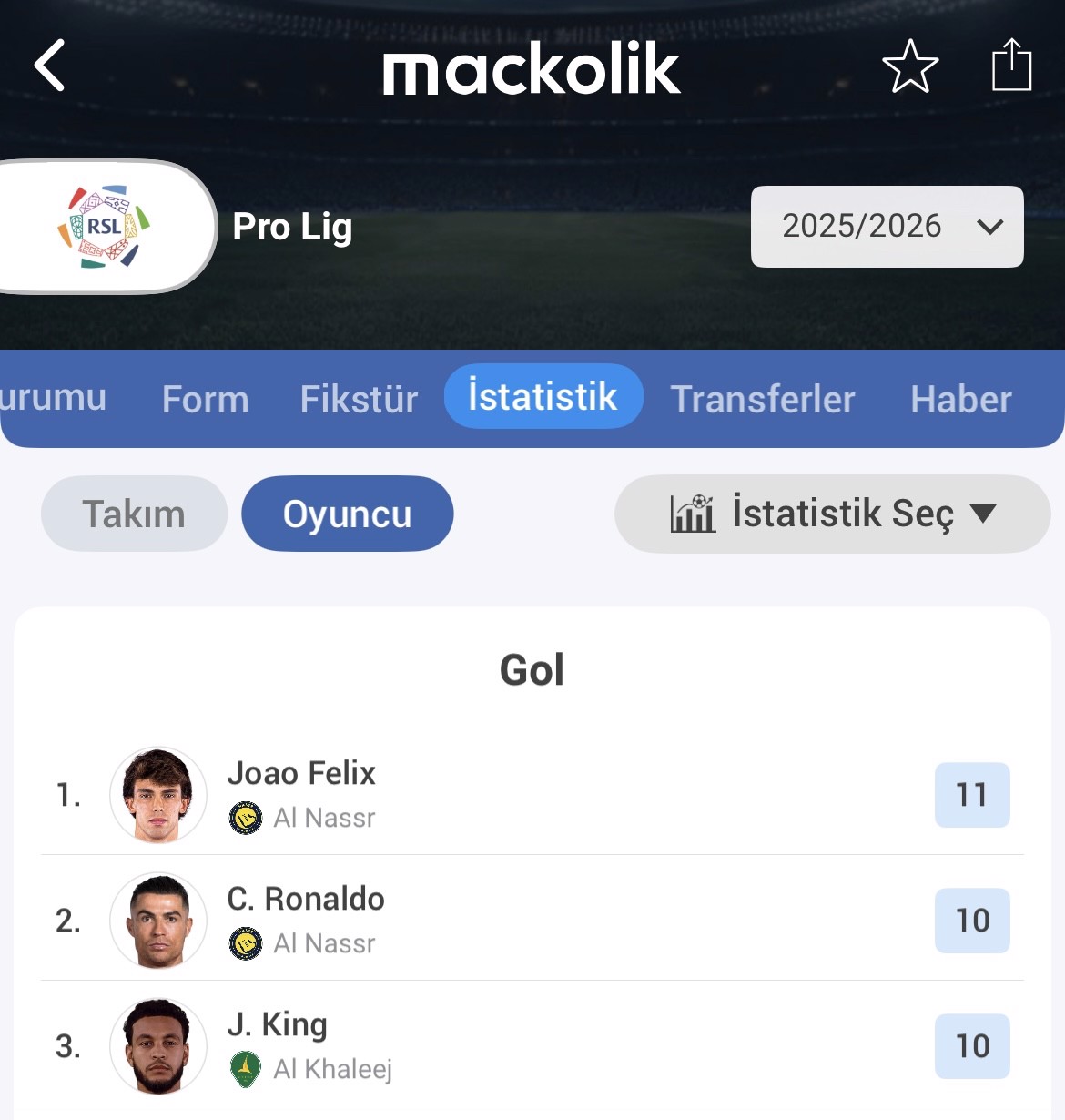Expand the İstatistik Seç dropdown

pos(833,514)
